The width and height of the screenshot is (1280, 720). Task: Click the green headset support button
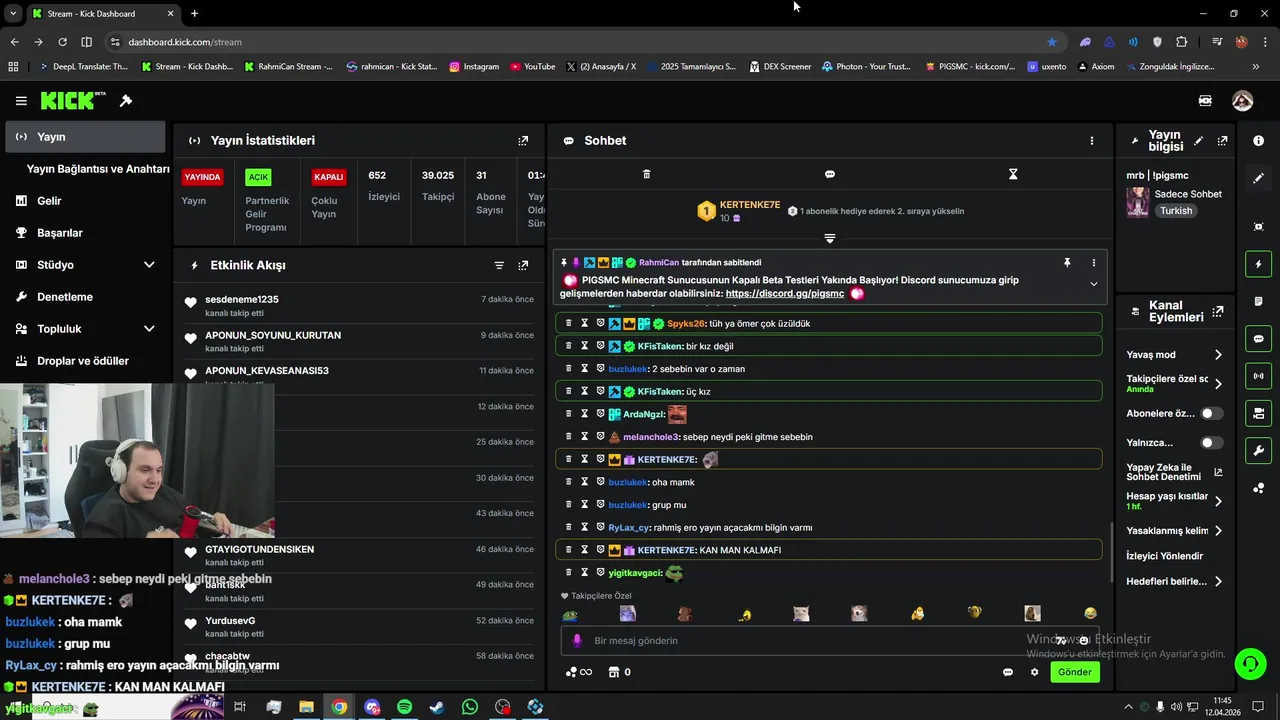point(1249,663)
